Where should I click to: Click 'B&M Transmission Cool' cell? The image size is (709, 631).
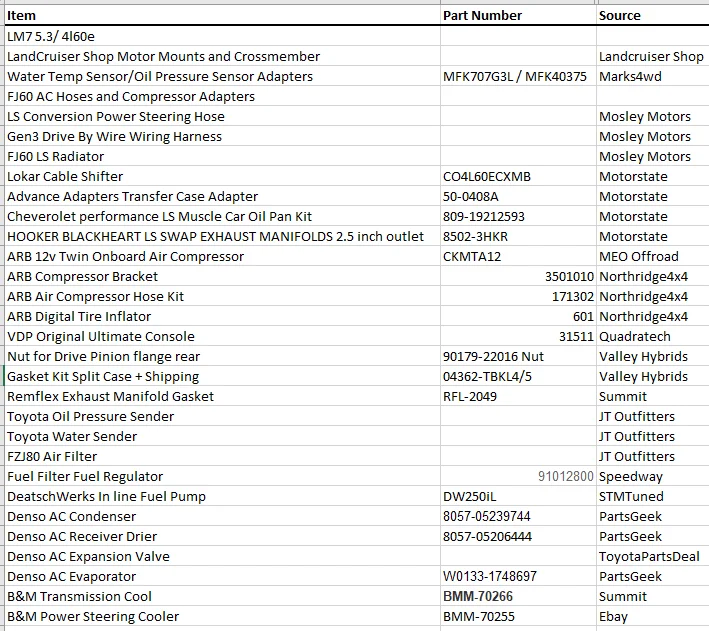pyautogui.click(x=222, y=596)
